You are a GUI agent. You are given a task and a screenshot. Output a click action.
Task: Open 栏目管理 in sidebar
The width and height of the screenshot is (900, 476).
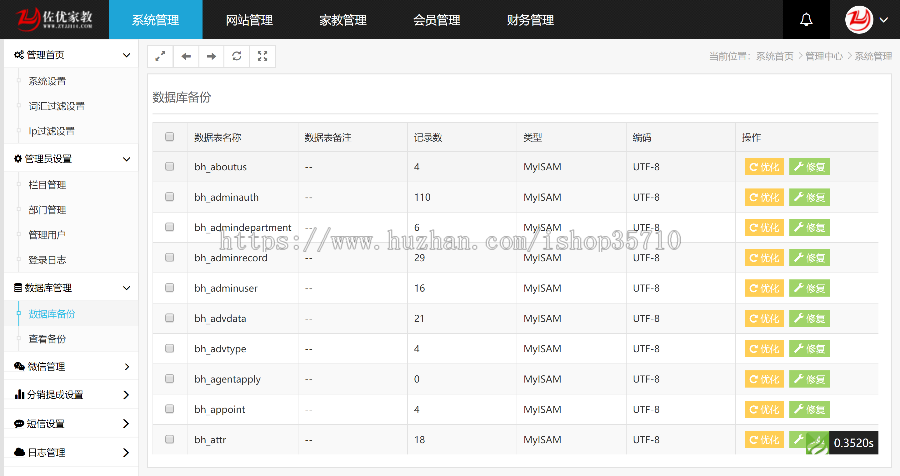(x=47, y=185)
